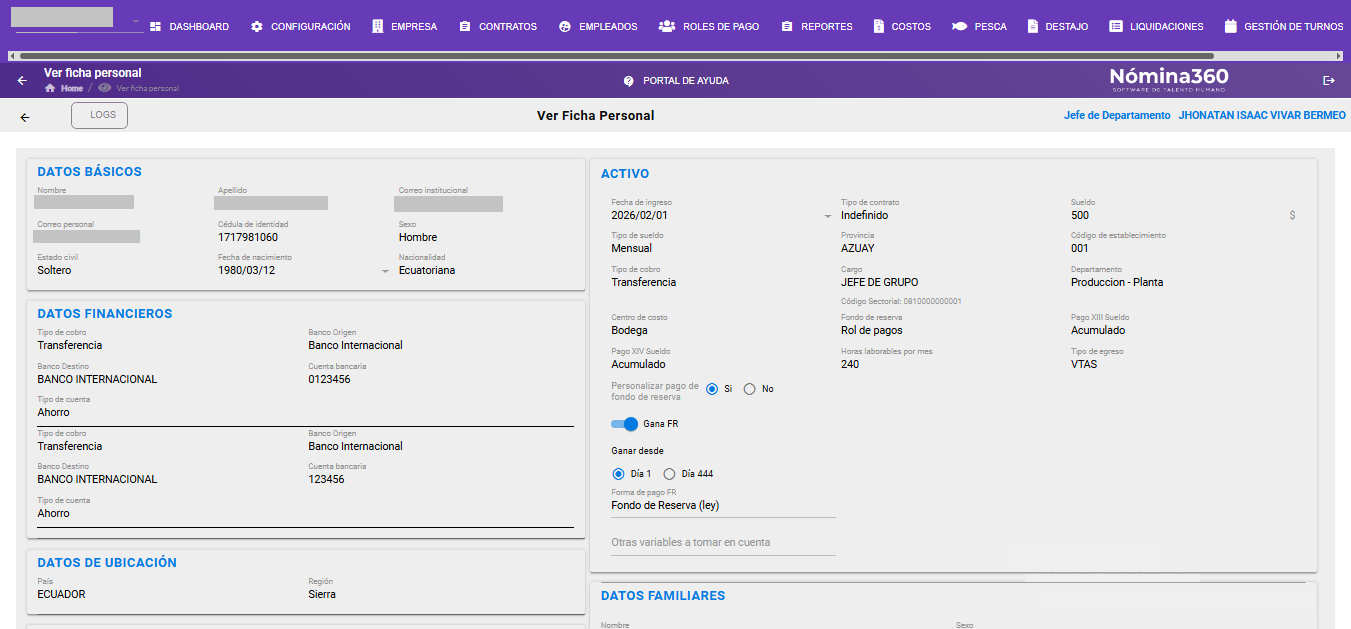Open the Dashboard menu icon
Viewport: 1351px width, 629px height.
click(x=156, y=27)
